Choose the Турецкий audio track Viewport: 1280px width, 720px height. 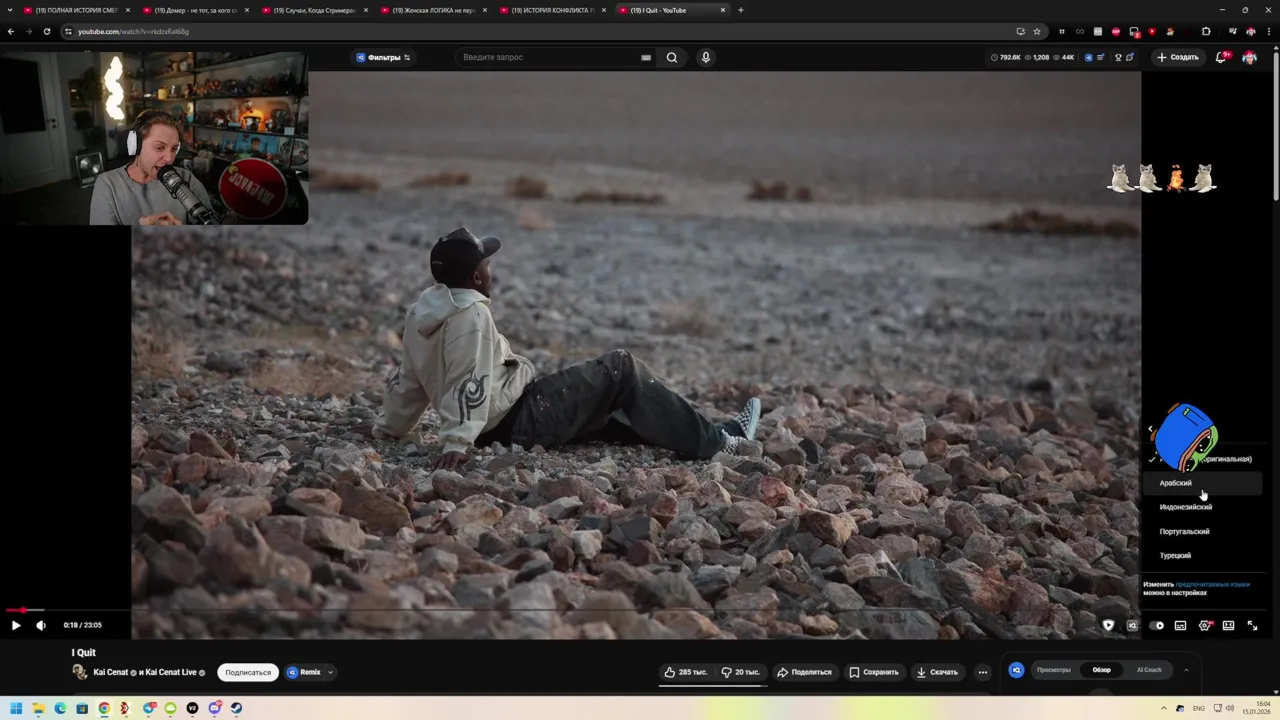coord(1202,555)
